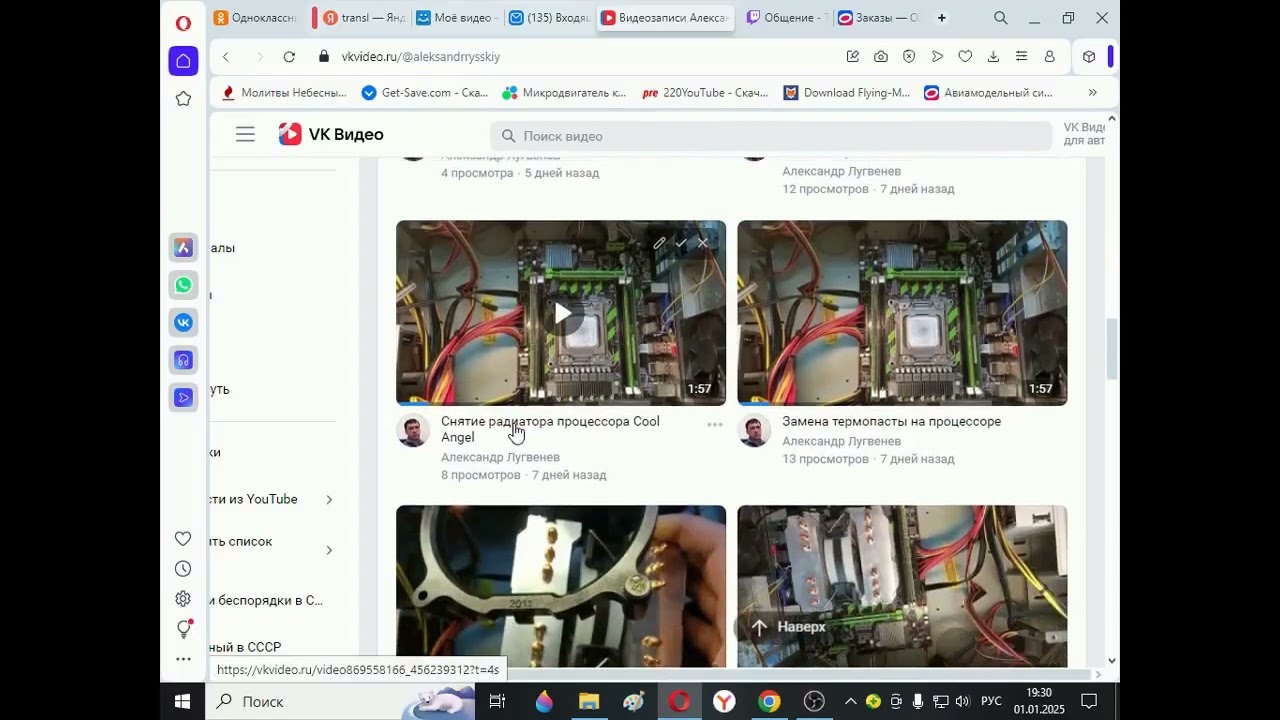Click the Поиск видео search field

pyautogui.click(x=770, y=136)
